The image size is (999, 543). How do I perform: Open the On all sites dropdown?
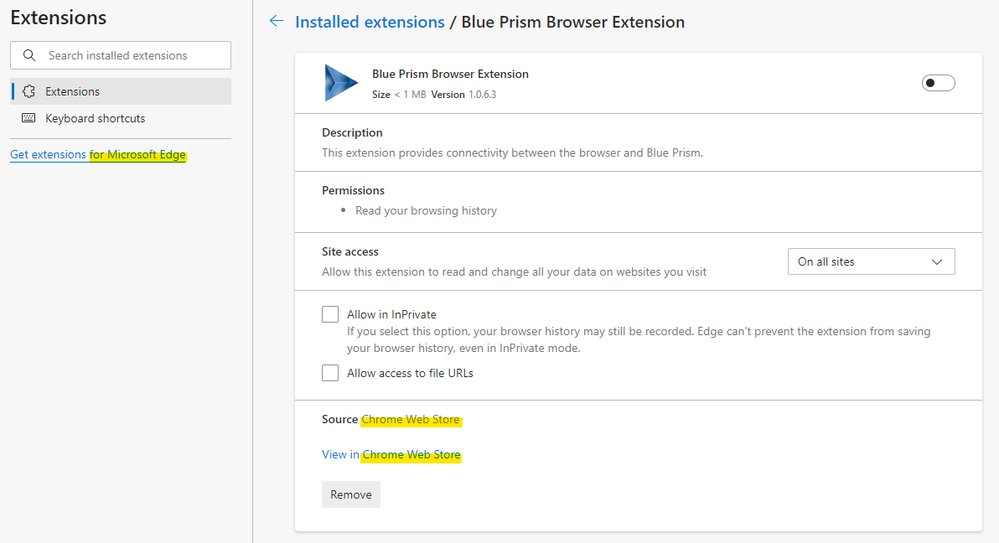[870, 262]
